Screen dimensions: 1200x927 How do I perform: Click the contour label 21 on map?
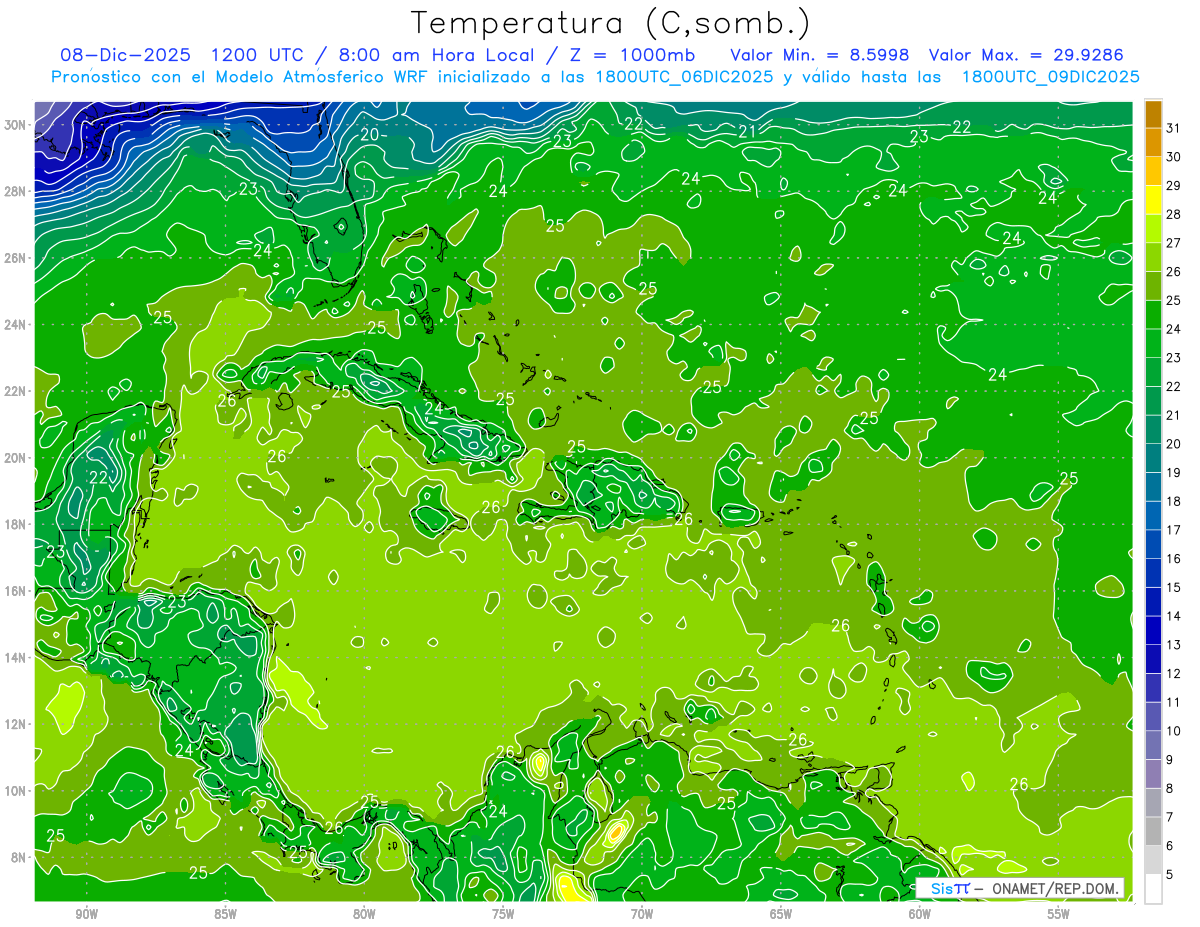[x=746, y=131]
